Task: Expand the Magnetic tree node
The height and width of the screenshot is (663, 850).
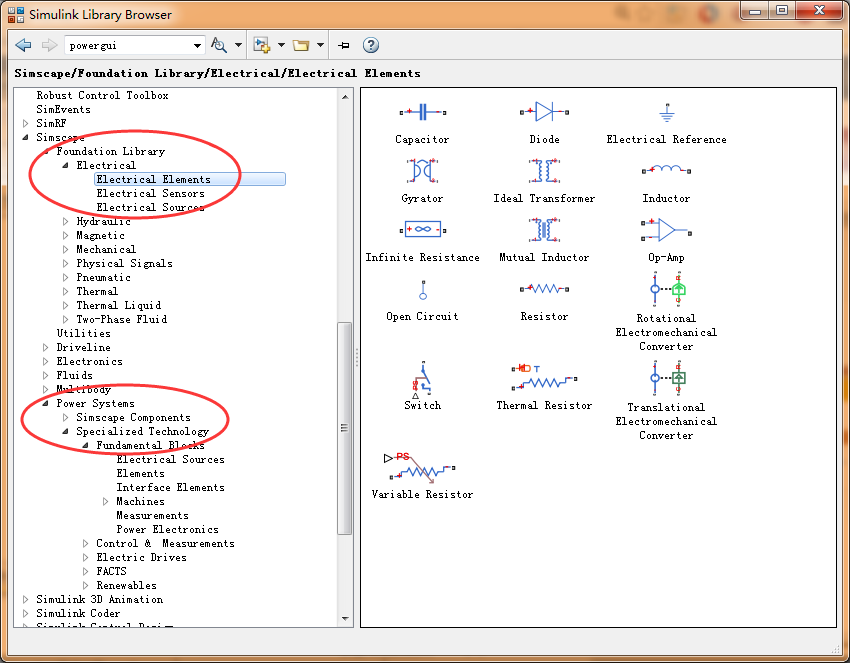Action: 66,235
